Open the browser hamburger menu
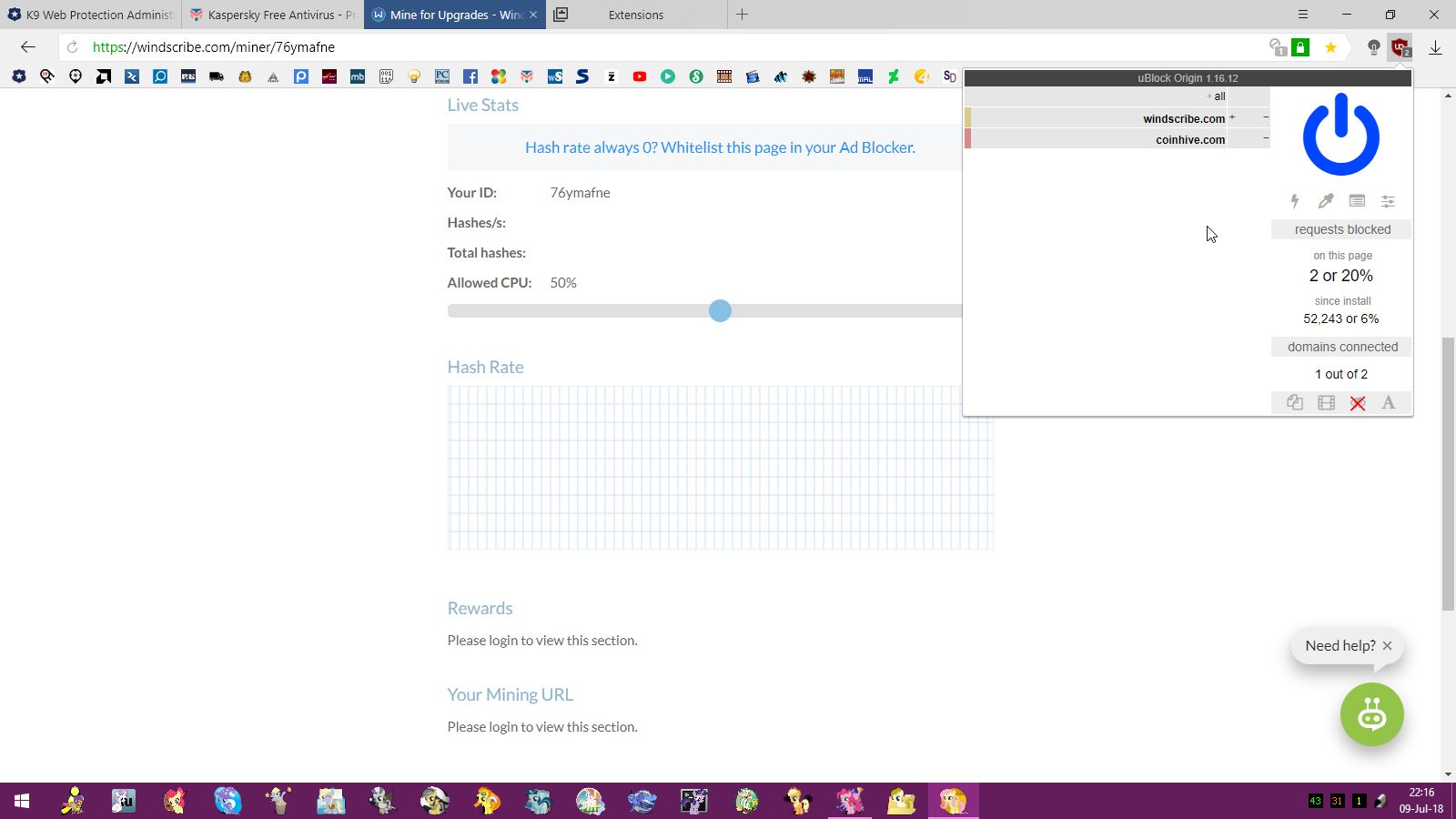1456x819 pixels. point(1303,15)
